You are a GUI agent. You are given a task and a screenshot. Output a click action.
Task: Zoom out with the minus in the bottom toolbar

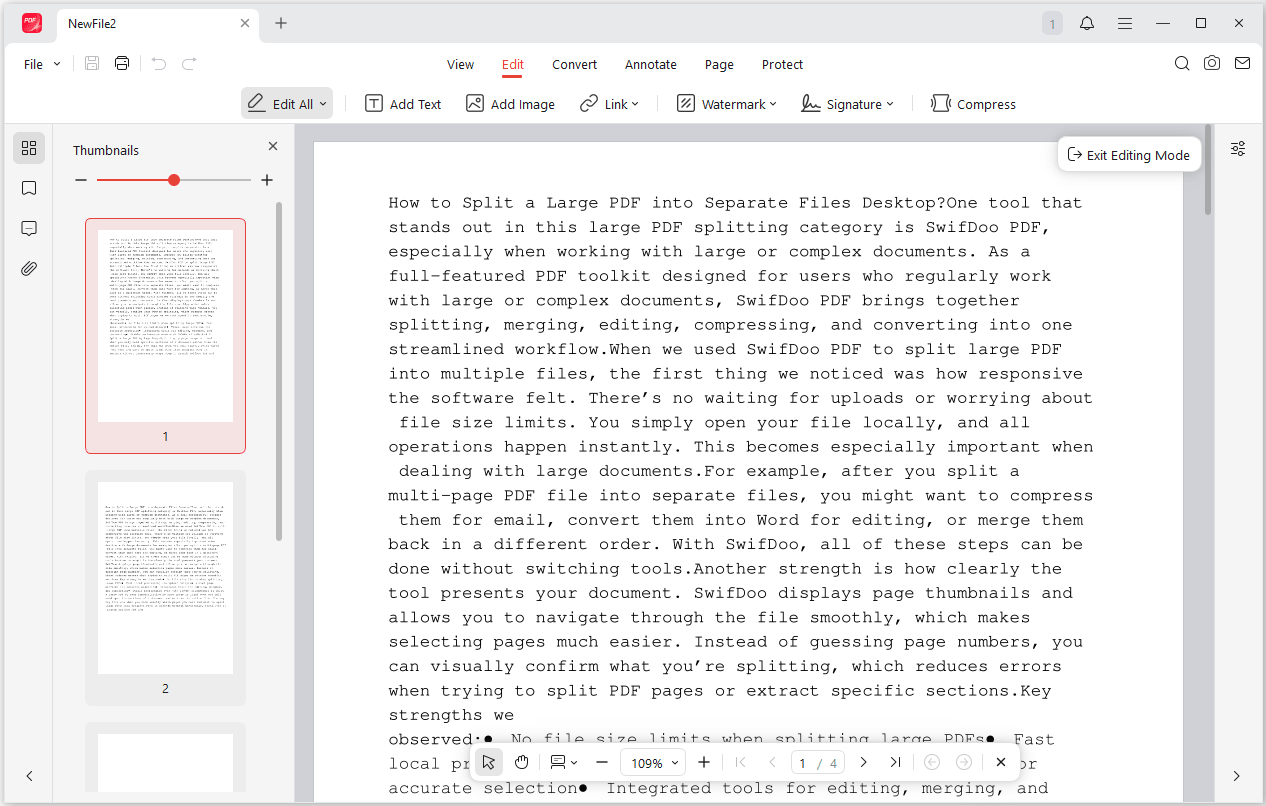(602, 762)
